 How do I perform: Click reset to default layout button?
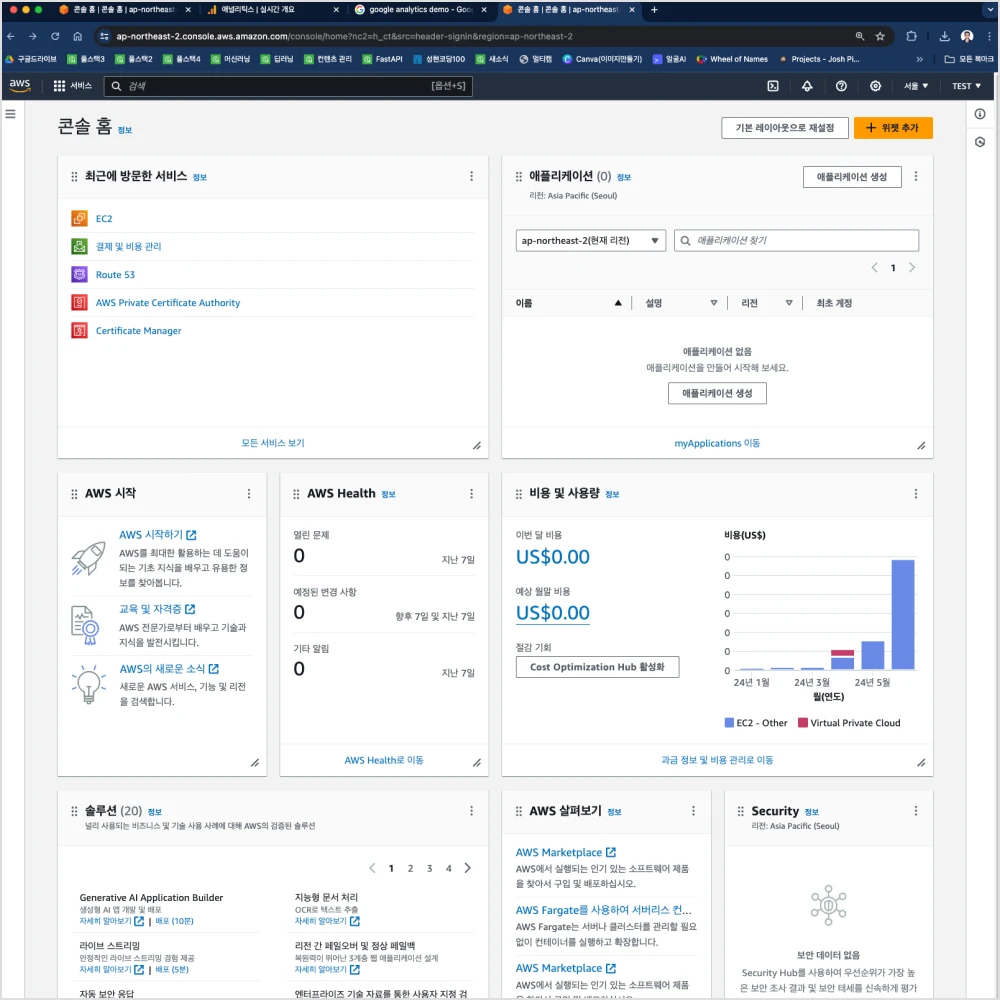[x=784, y=128]
